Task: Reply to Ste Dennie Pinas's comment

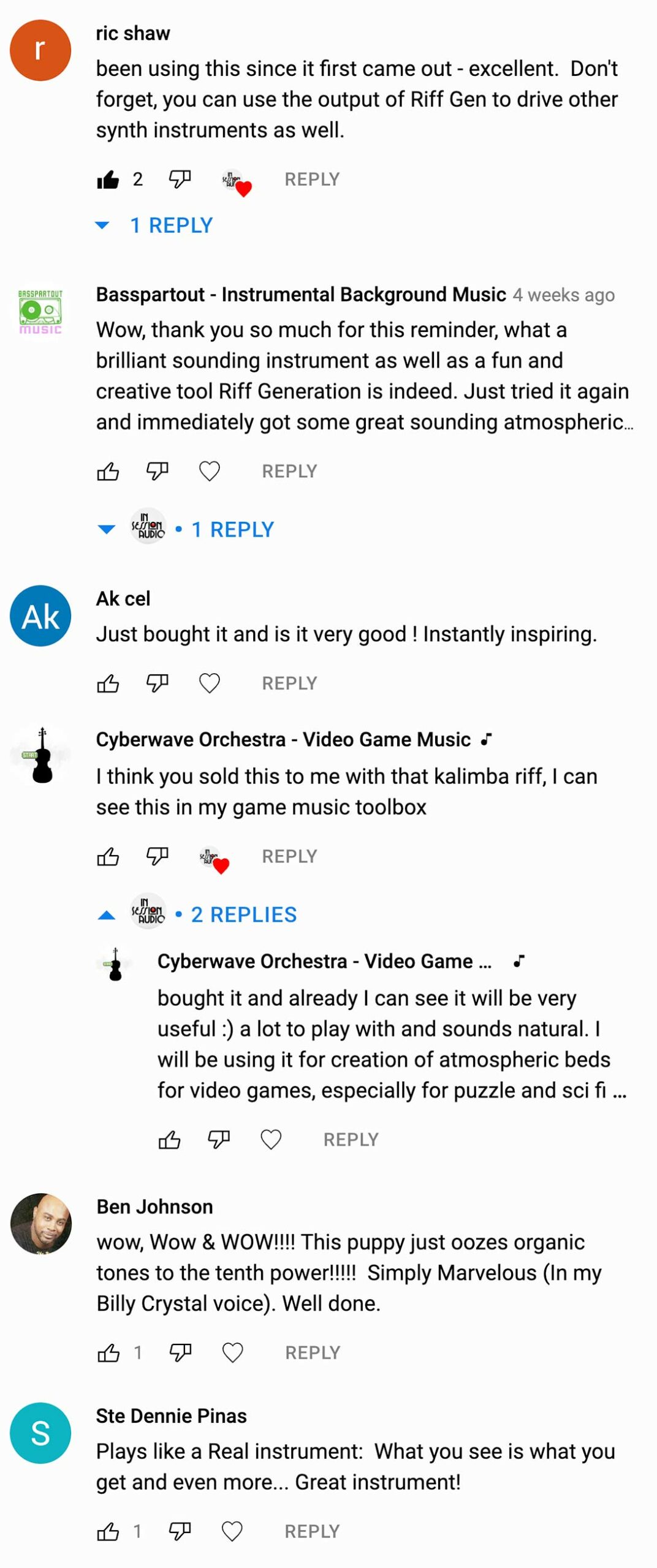Action: [312, 1531]
